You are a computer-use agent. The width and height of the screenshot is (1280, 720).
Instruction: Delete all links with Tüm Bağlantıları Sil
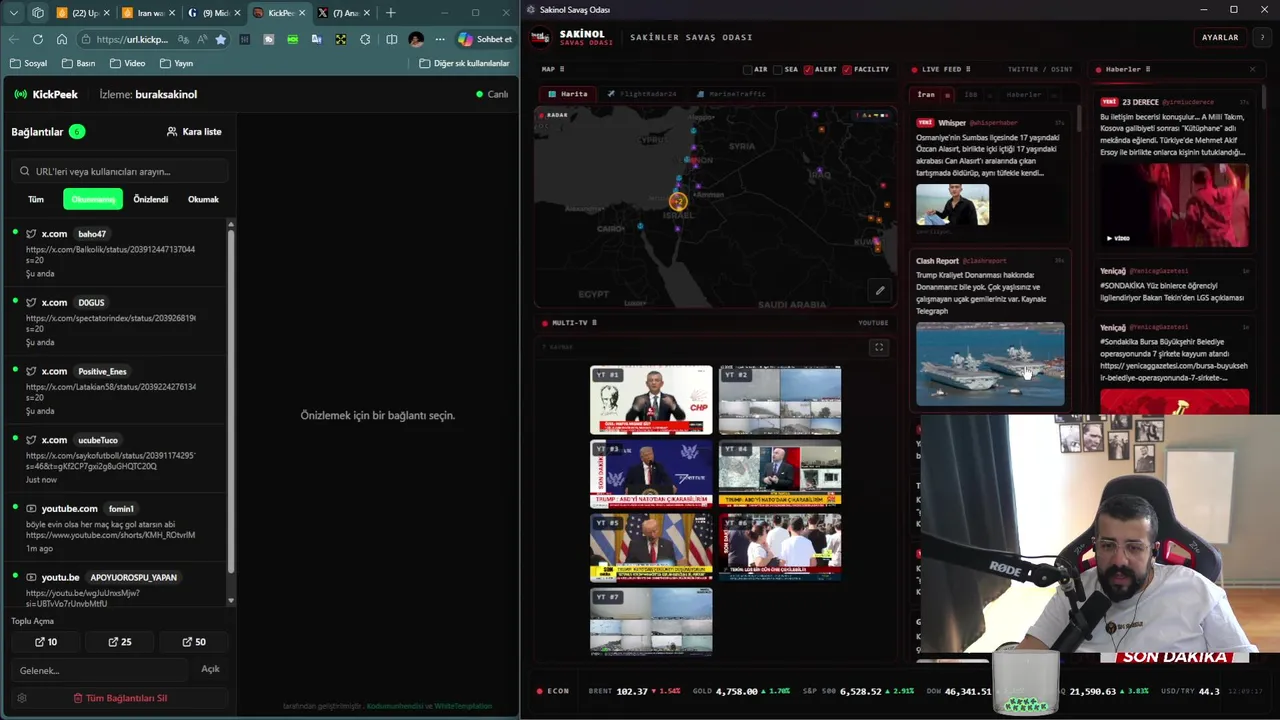pyautogui.click(x=120, y=698)
